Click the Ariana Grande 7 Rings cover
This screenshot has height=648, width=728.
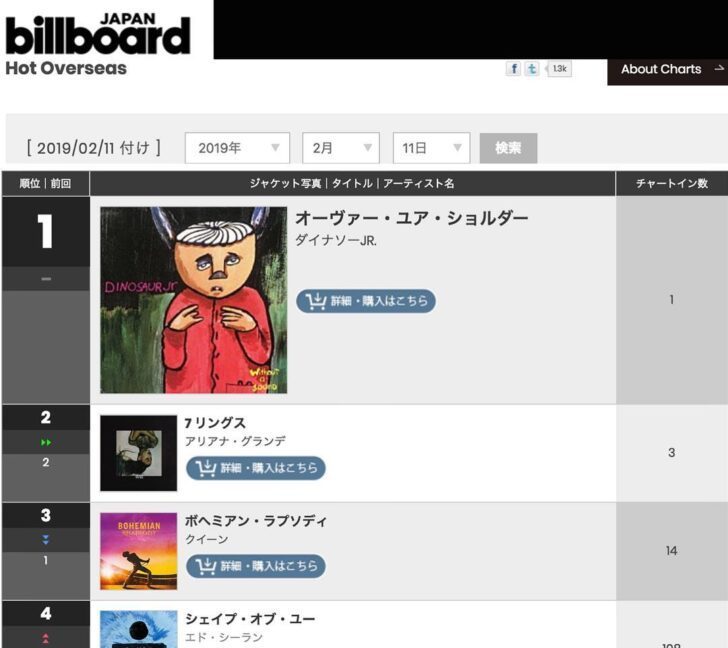tap(138, 453)
